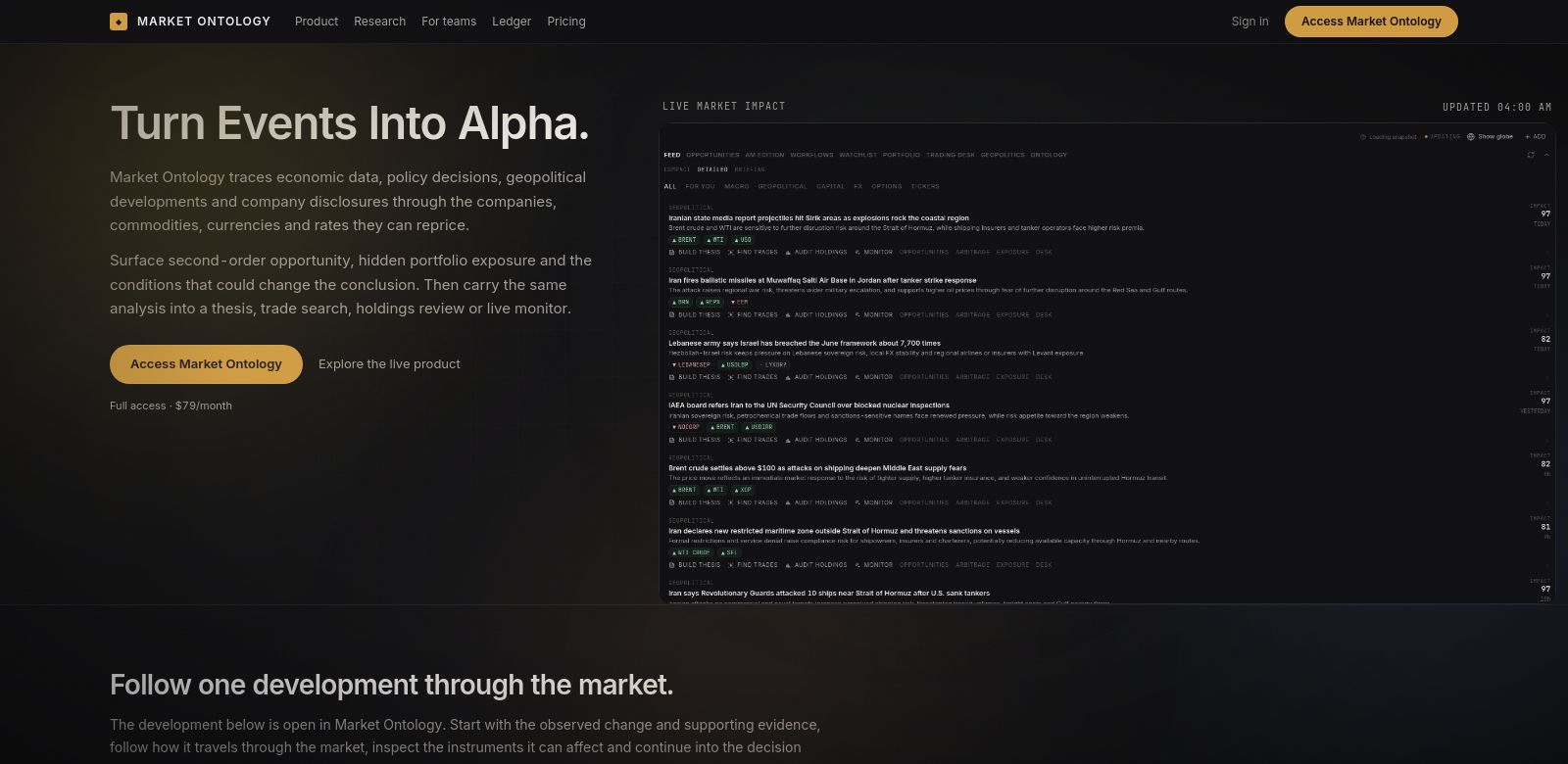The image size is (1568, 764).
Task: Click Monitor icon in Lebanese army story
Action: [857, 377]
